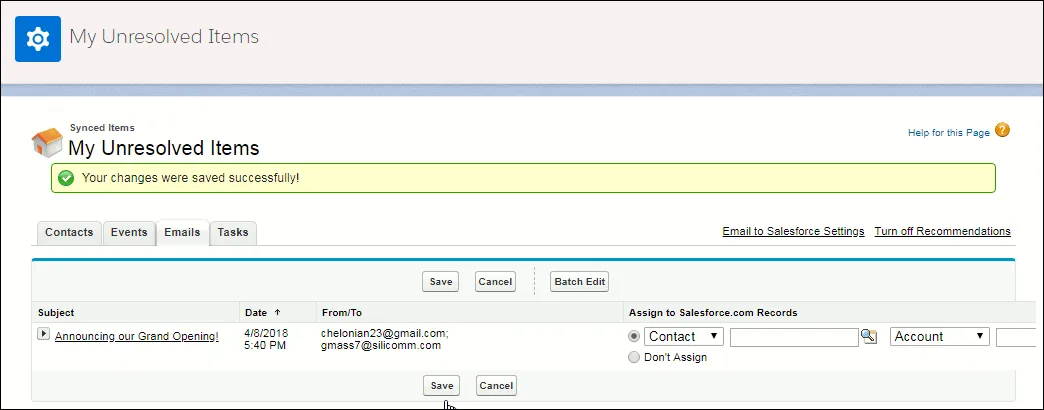Image resolution: width=1044 pixels, height=410 pixels.
Task: Click the bottom Save button
Action: pos(441,385)
